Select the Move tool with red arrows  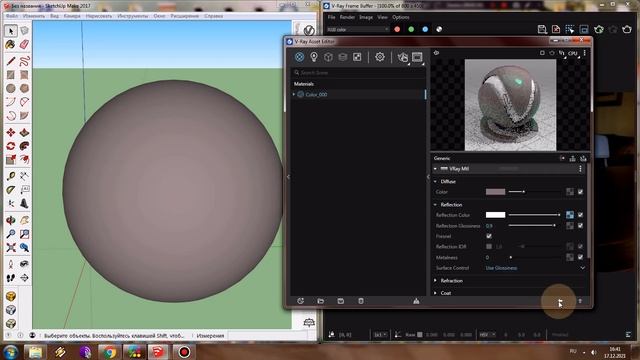click(x=11, y=132)
